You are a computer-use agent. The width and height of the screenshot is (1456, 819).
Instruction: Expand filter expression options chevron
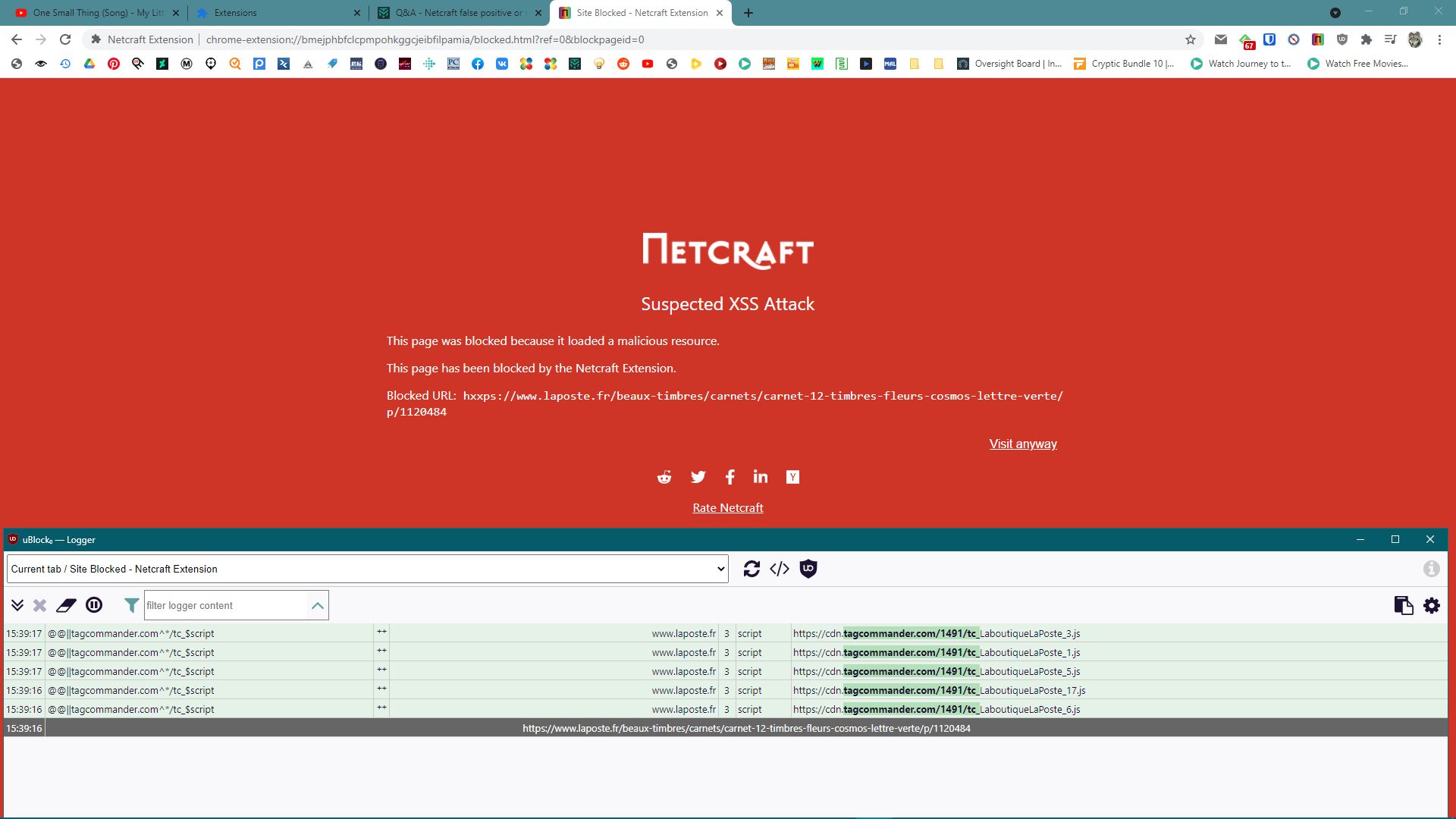(318, 605)
